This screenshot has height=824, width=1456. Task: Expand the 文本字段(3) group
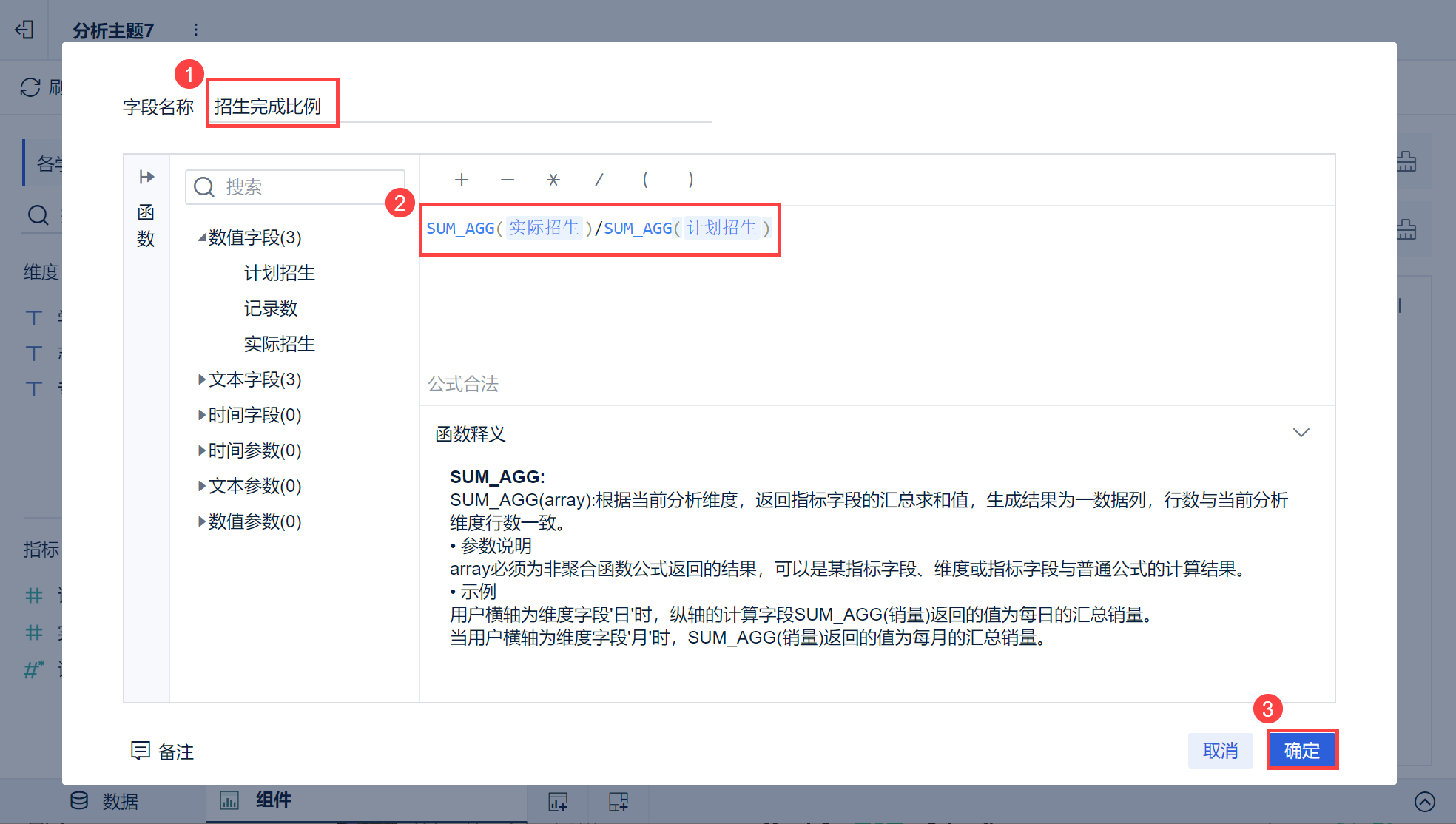(x=201, y=379)
